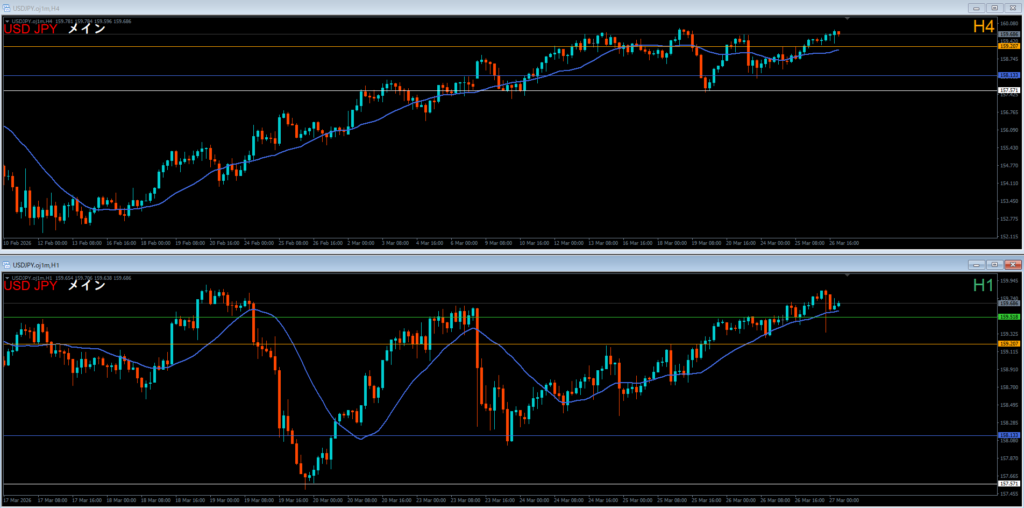Screen dimensions: 1024x508
Task: Maximize the USDJPY H4 chart window
Action: coord(994,7)
